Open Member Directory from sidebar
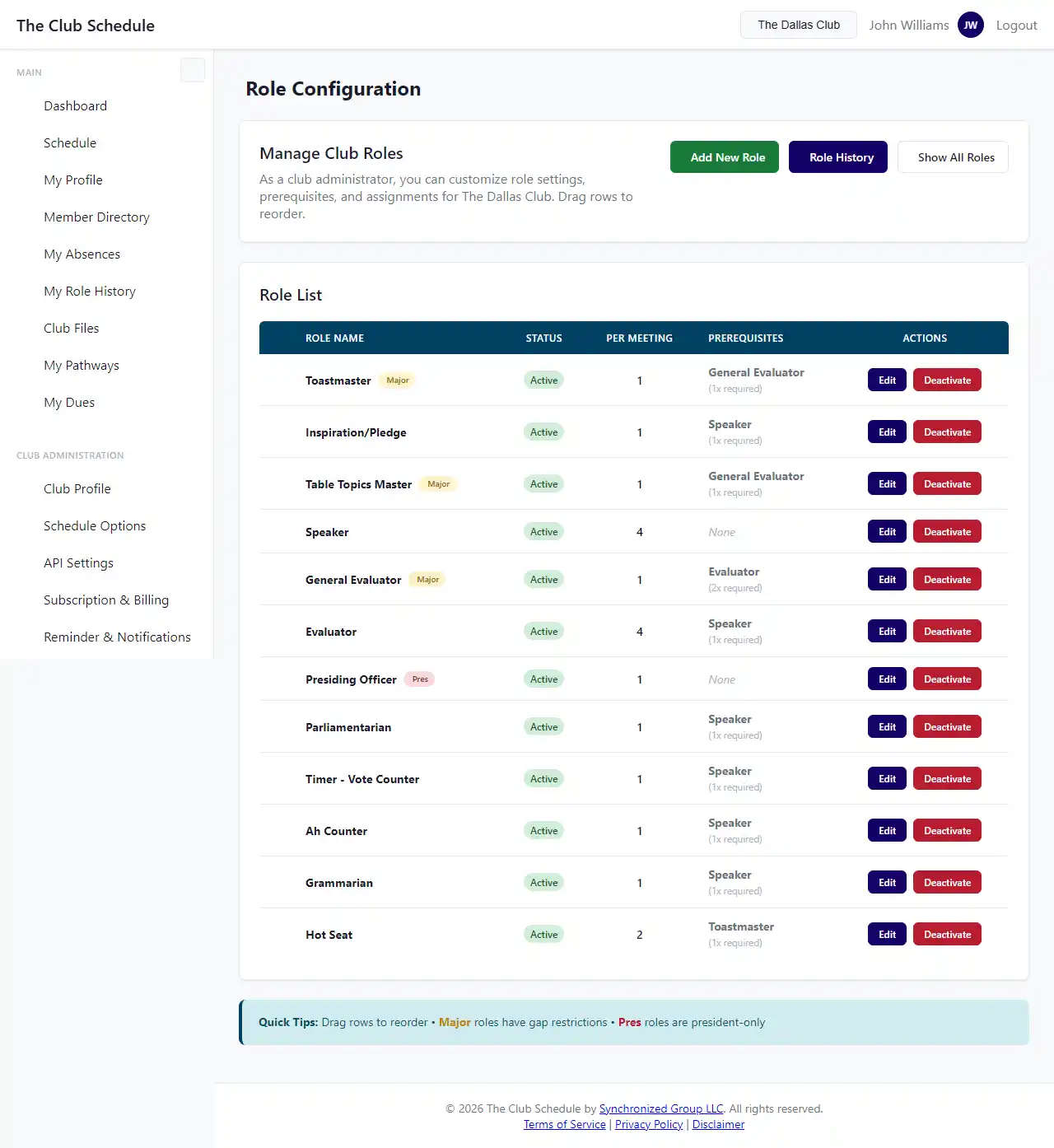1054x1148 pixels. coord(96,217)
